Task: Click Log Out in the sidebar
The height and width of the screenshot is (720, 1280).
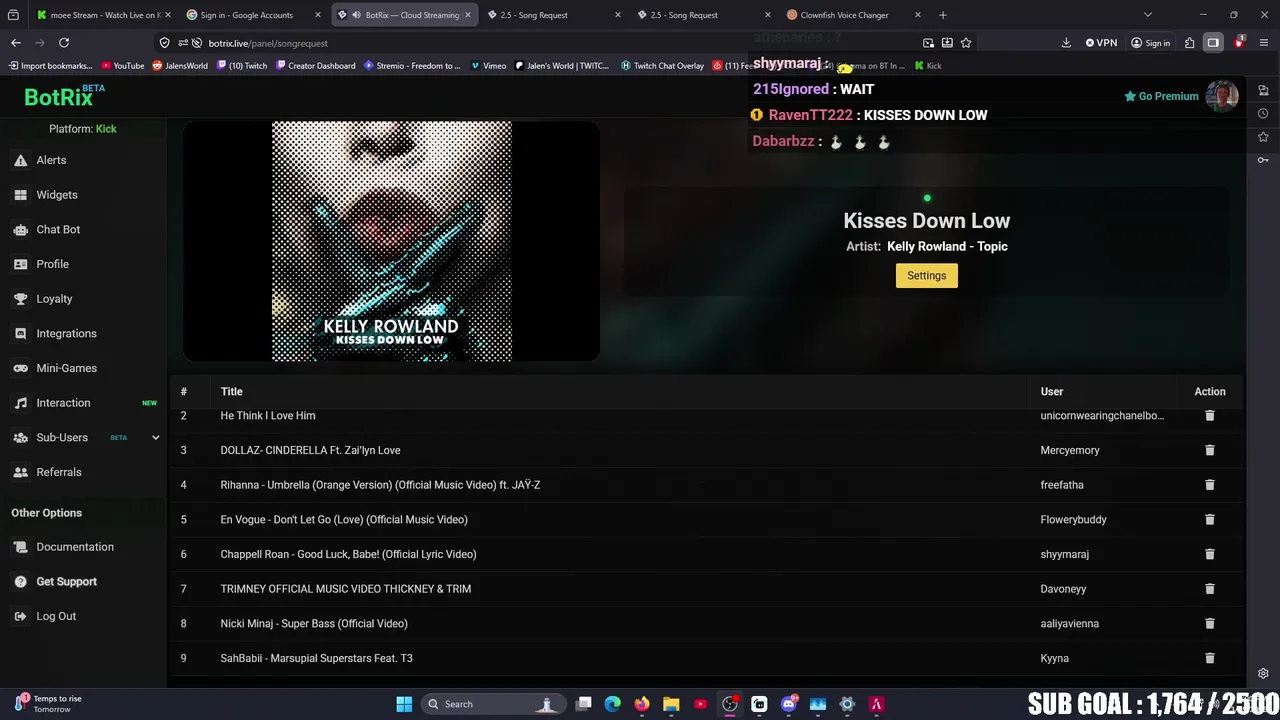Action: click(x=56, y=616)
